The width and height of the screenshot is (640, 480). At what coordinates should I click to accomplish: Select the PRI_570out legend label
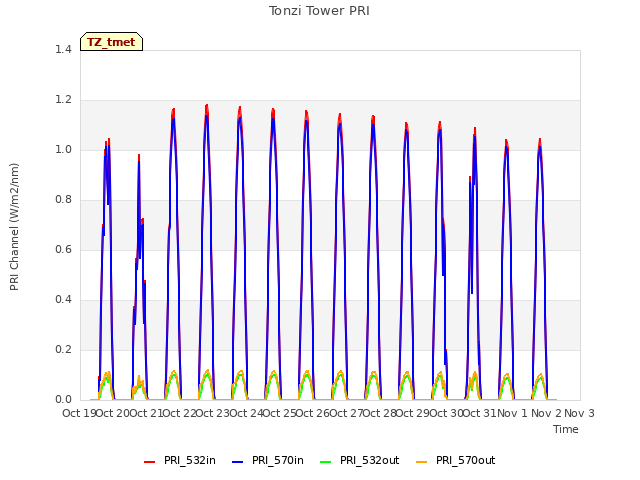(465, 460)
